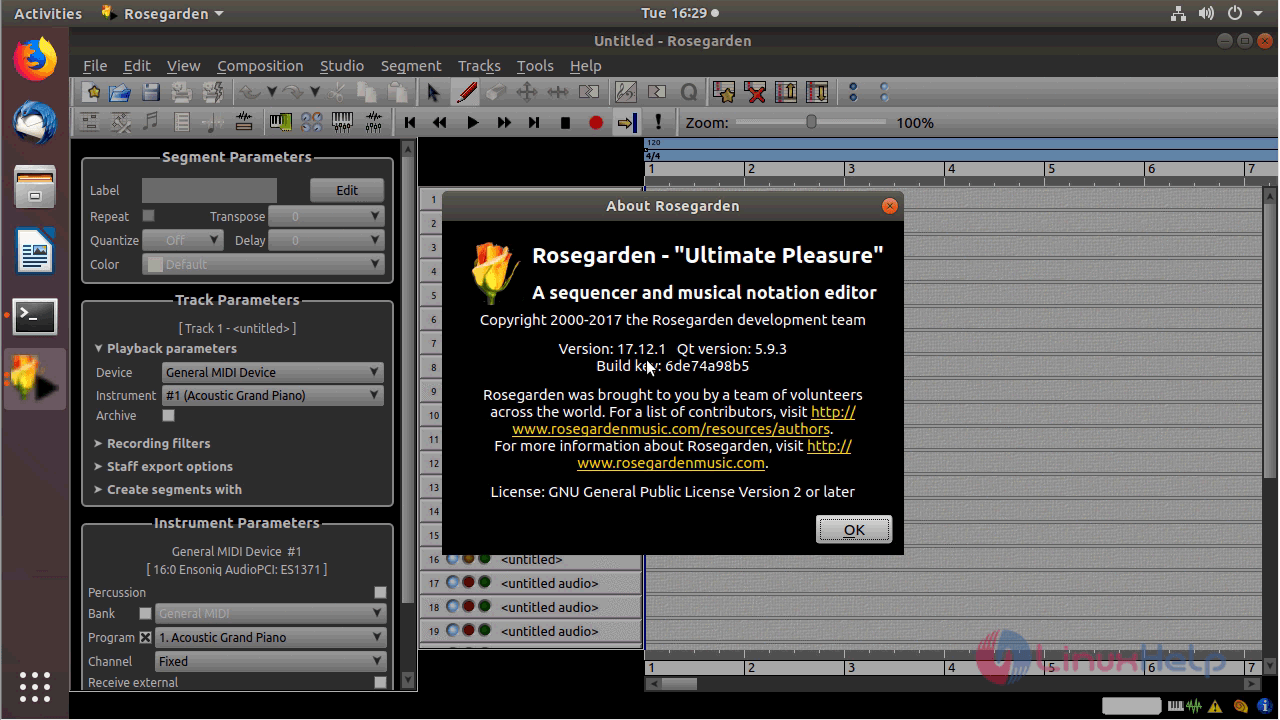The width and height of the screenshot is (1280, 720).
Task: Uncheck the Program checkbox
Action: click(145, 637)
